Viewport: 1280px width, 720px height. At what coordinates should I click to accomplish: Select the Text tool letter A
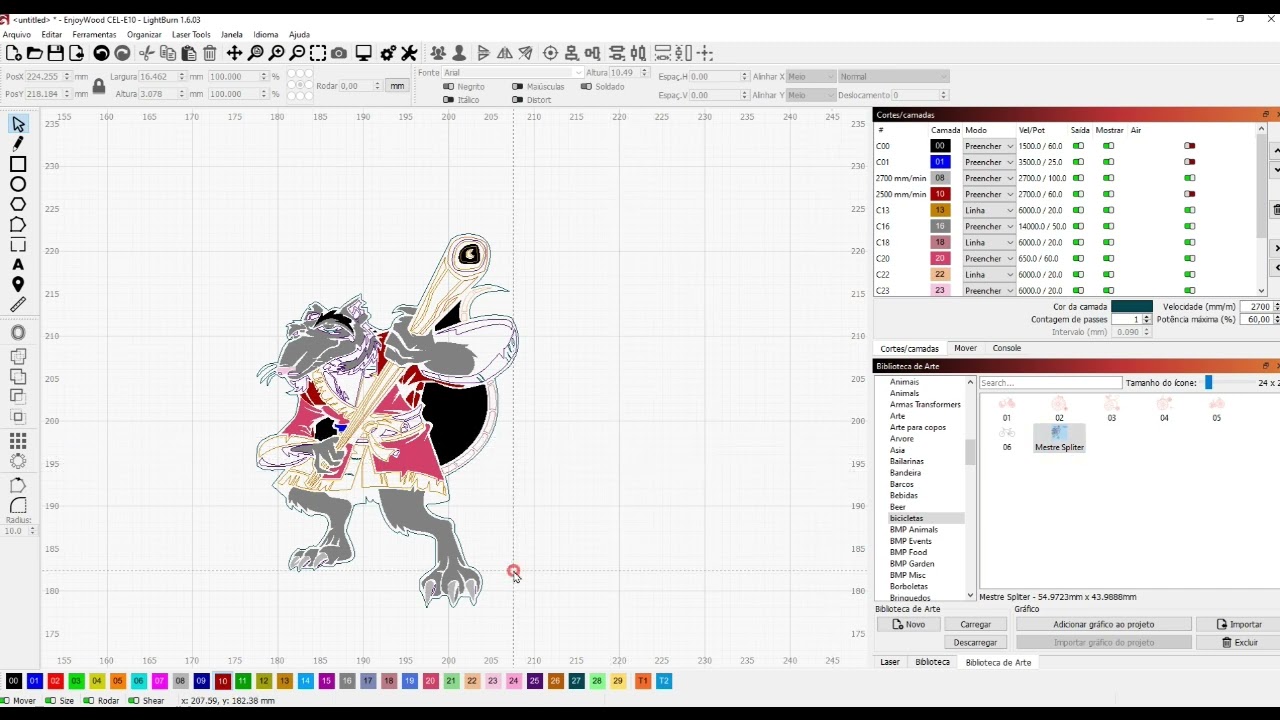point(18,265)
